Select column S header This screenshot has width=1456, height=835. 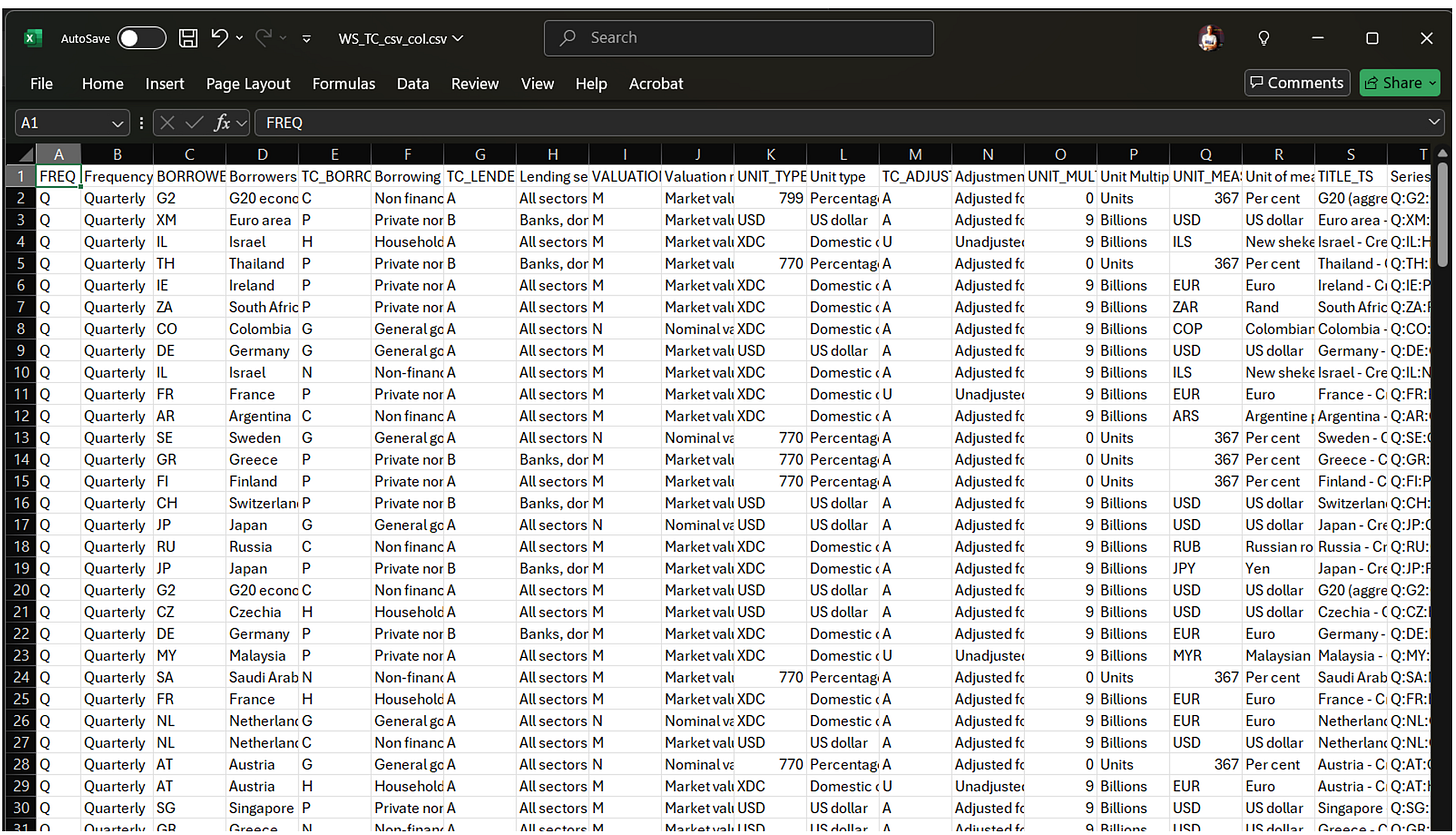pyautogui.click(x=1351, y=154)
